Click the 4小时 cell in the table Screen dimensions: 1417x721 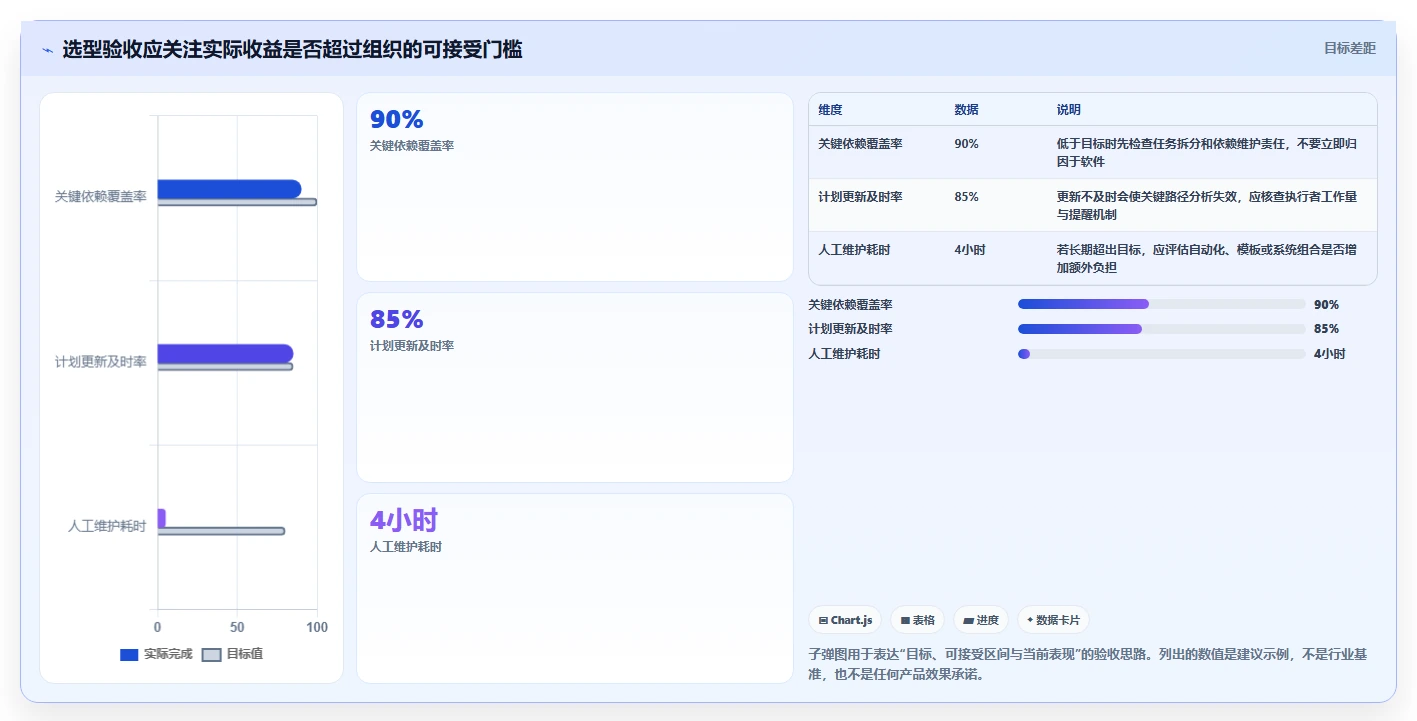970,250
